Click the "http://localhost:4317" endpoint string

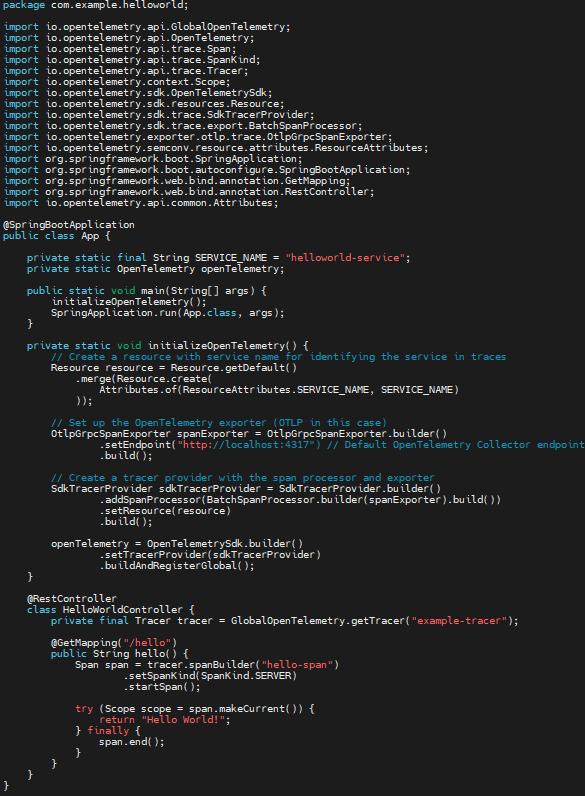coord(249,445)
